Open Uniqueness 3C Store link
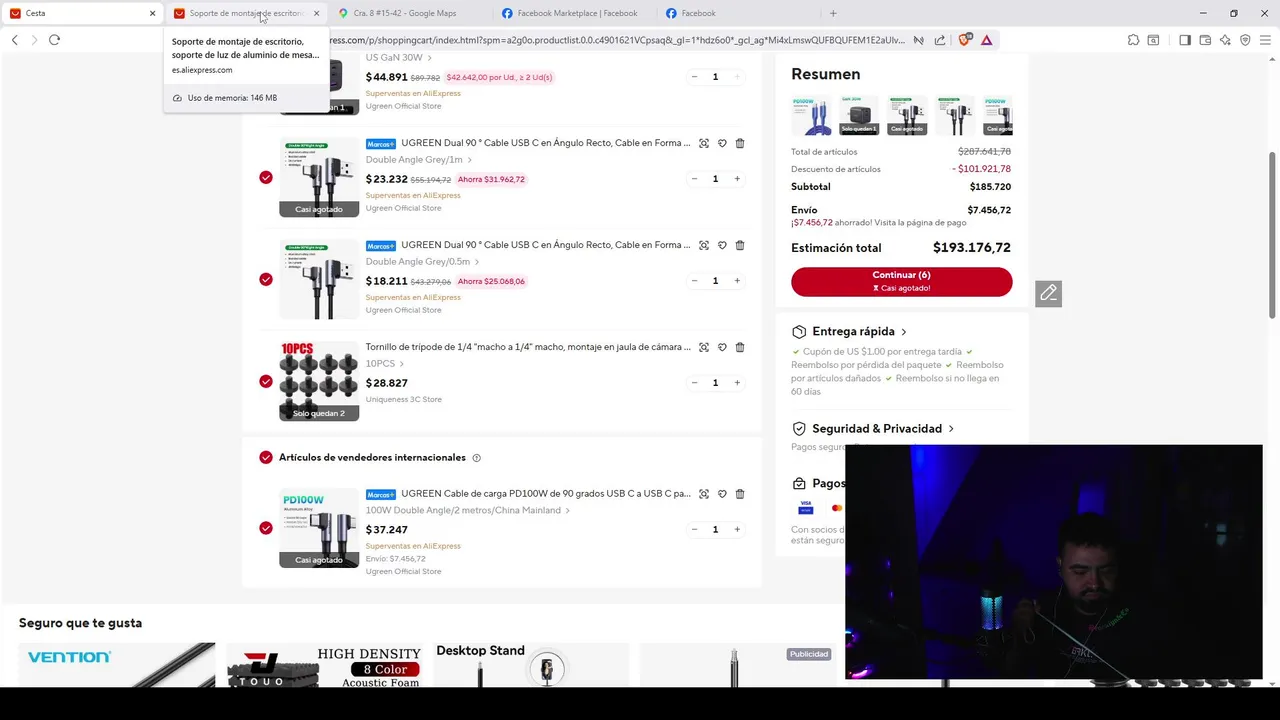The height and width of the screenshot is (720, 1280). pyautogui.click(x=403, y=399)
